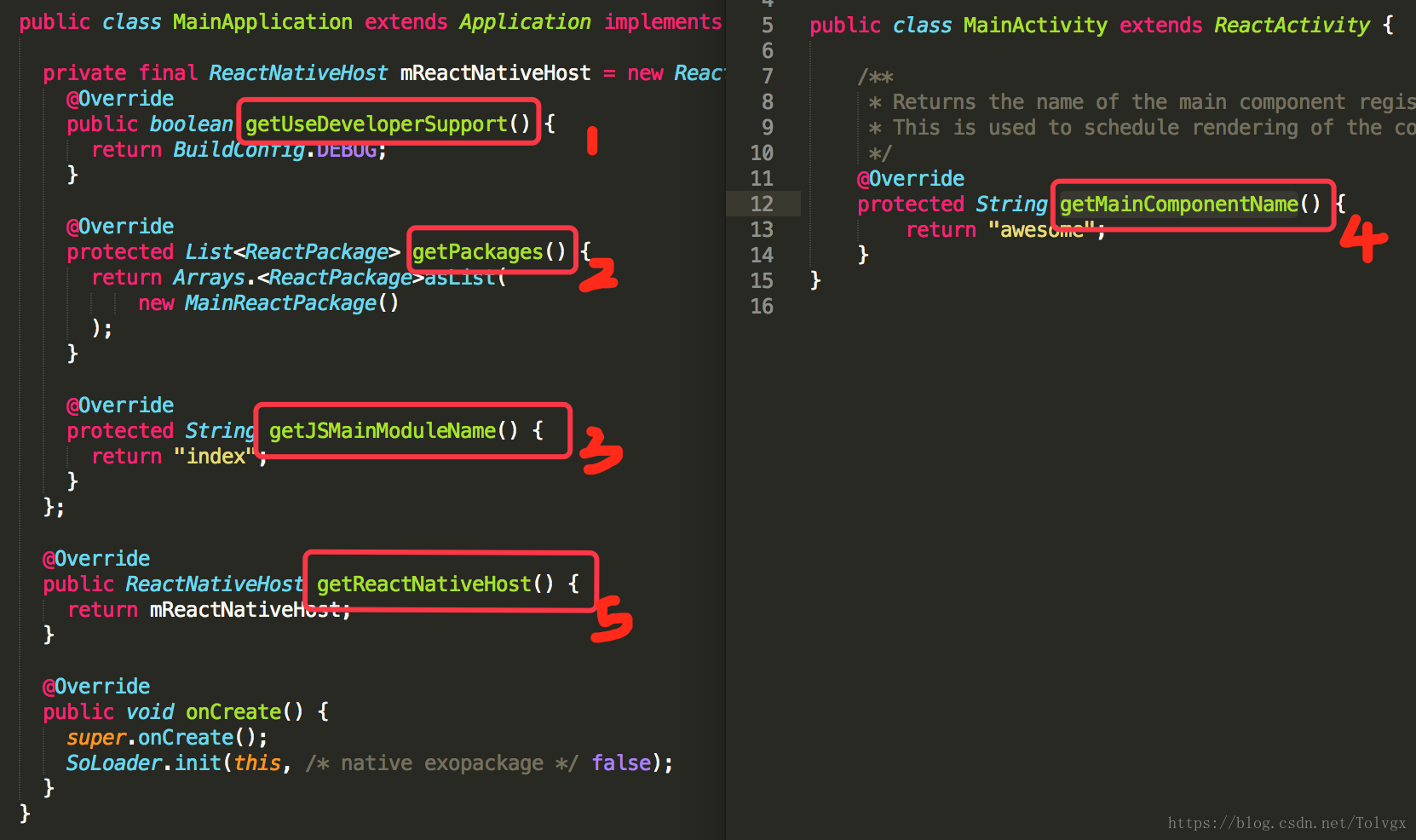Click 'return mReactNativeHost' statement
This screenshot has width=1416, height=840.
(x=209, y=610)
